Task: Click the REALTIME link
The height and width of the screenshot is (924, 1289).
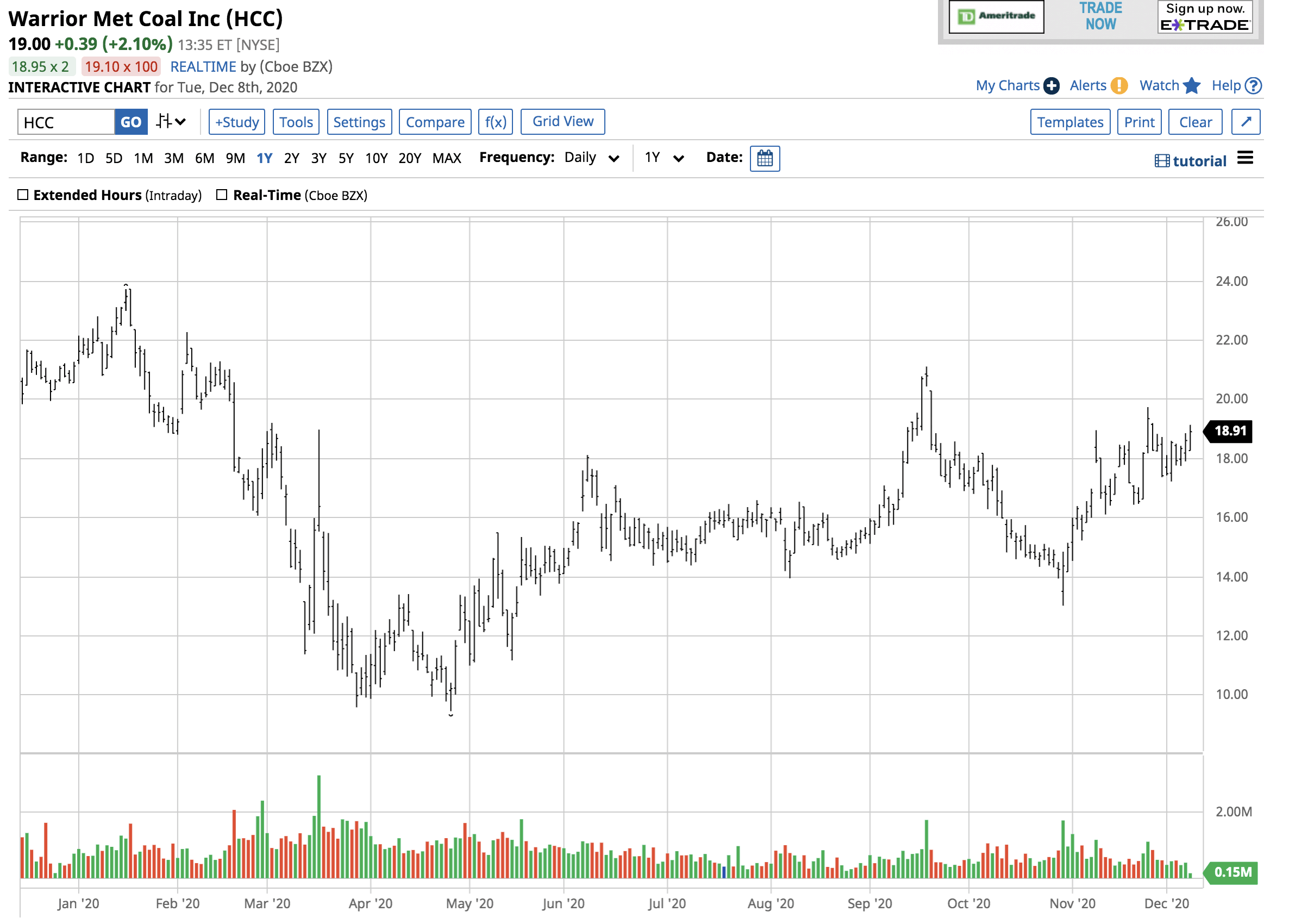Action: point(203,66)
